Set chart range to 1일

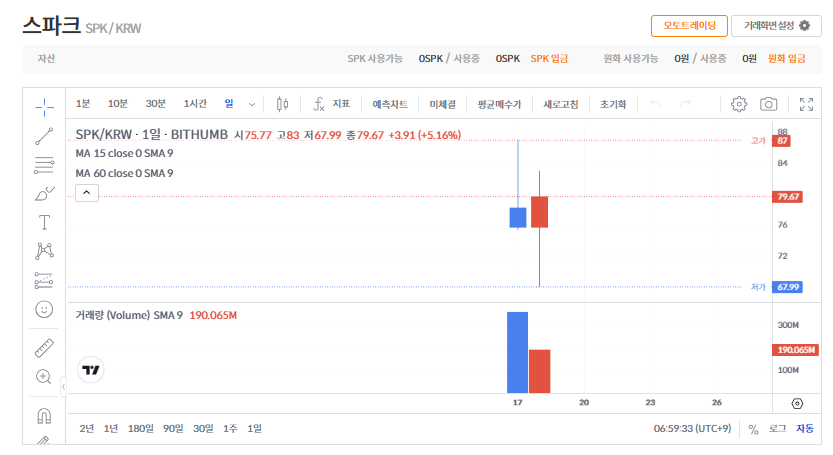[x=254, y=428]
